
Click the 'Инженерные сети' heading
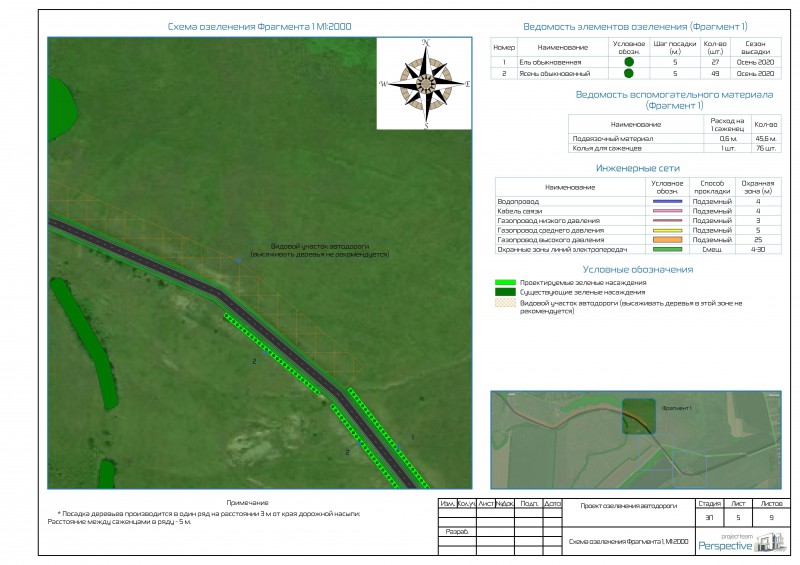638,168
